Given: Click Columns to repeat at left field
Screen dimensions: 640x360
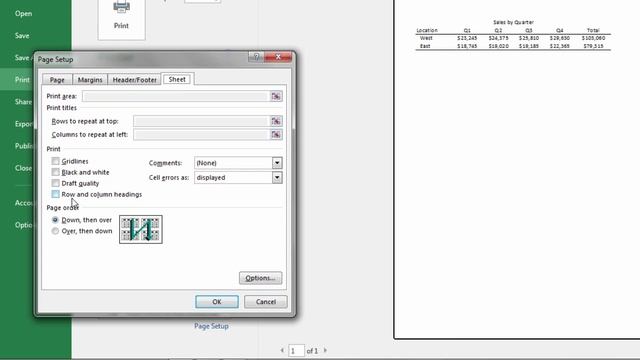Looking at the screenshot, I should pyautogui.click(x=201, y=135).
